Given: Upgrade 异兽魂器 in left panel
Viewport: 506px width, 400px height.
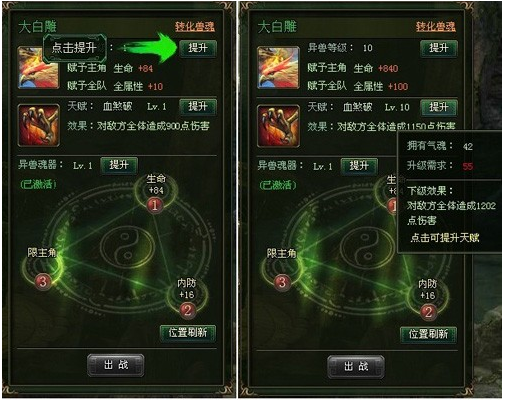Looking at the screenshot, I should pos(119,165).
